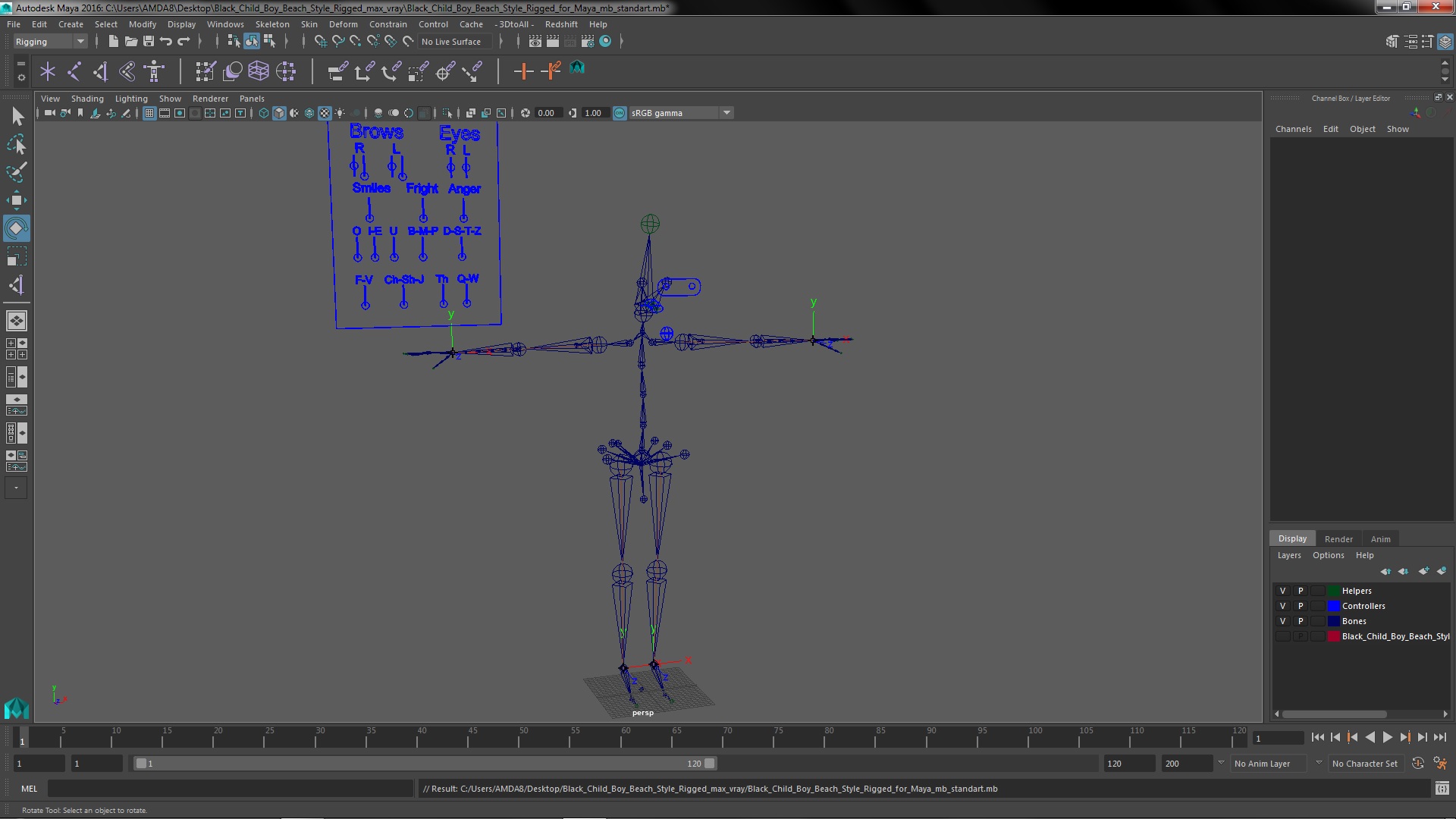This screenshot has width=1456, height=819.
Task: Toggle visibility V of Controllers layer
Action: click(x=1282, y=606)
